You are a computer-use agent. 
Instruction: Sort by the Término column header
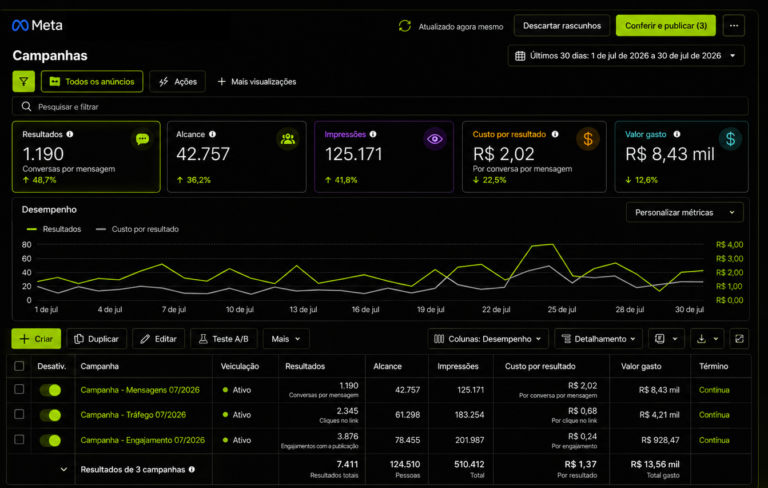click(714, 366)
